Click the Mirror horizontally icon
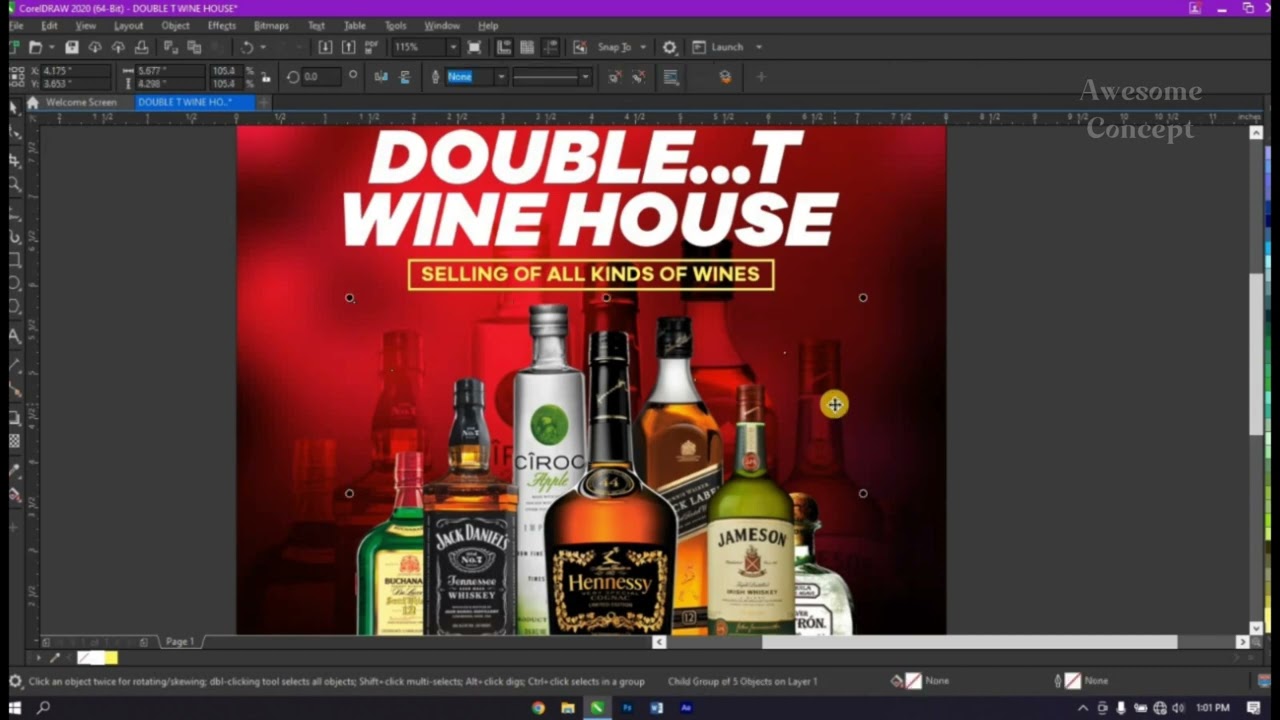The width and height of the screenshot is (1280, 720). (x=381, y=77)
